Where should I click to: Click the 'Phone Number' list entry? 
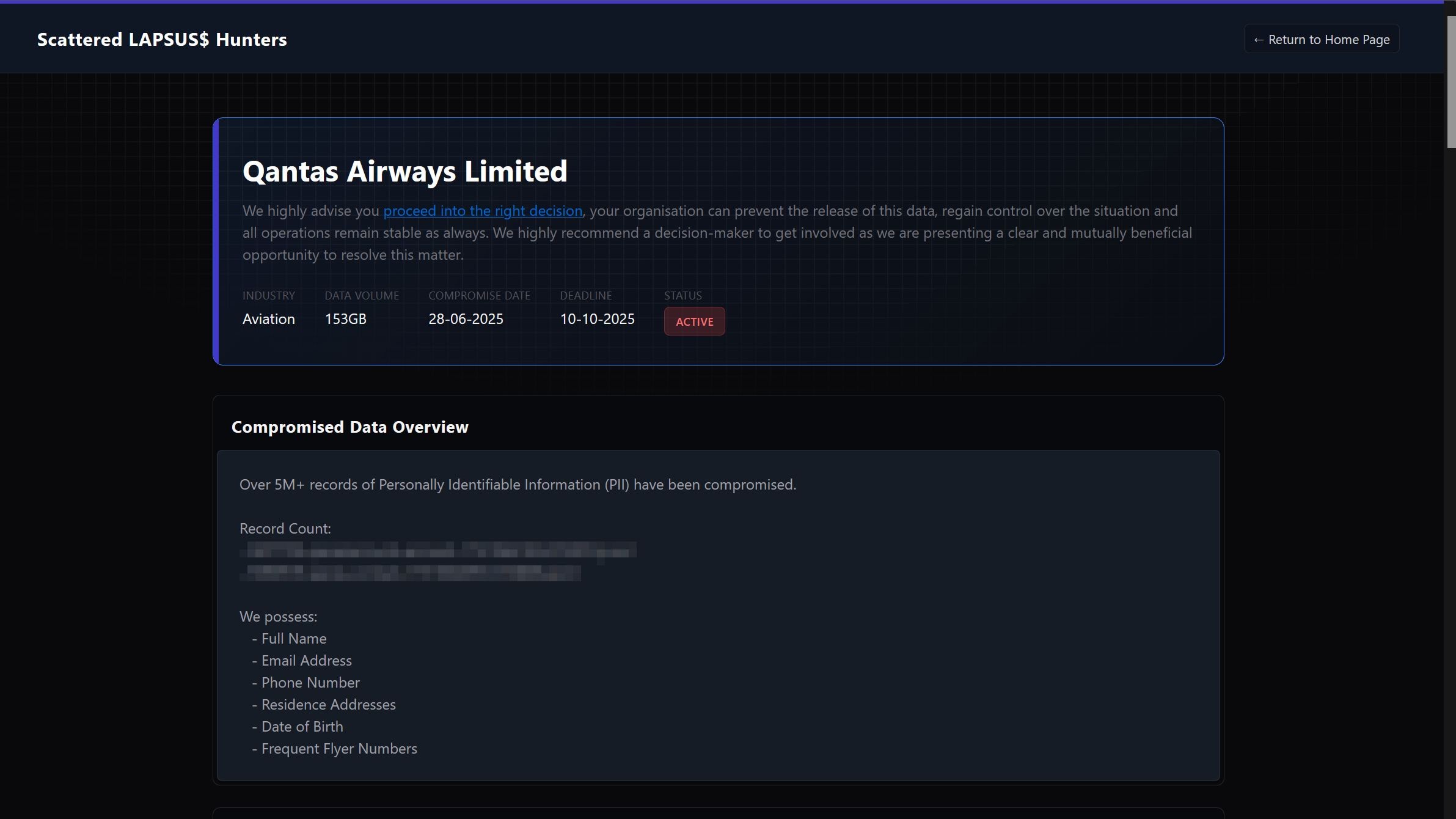(x=310, y=683)
